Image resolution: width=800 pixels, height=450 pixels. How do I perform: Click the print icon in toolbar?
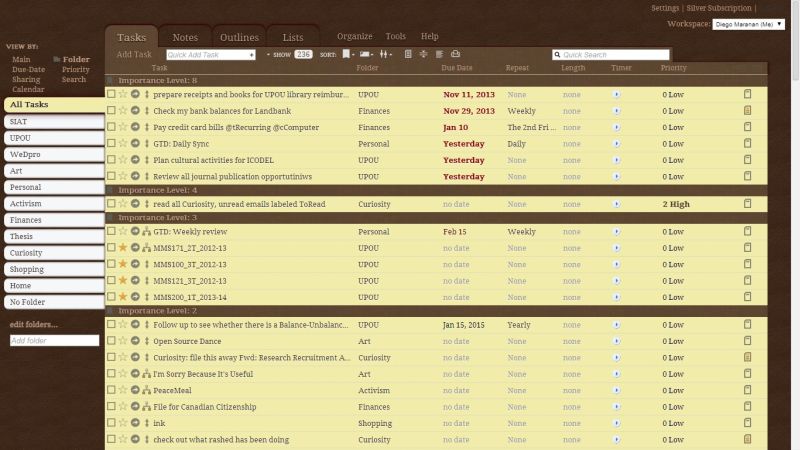click(455, 54)
